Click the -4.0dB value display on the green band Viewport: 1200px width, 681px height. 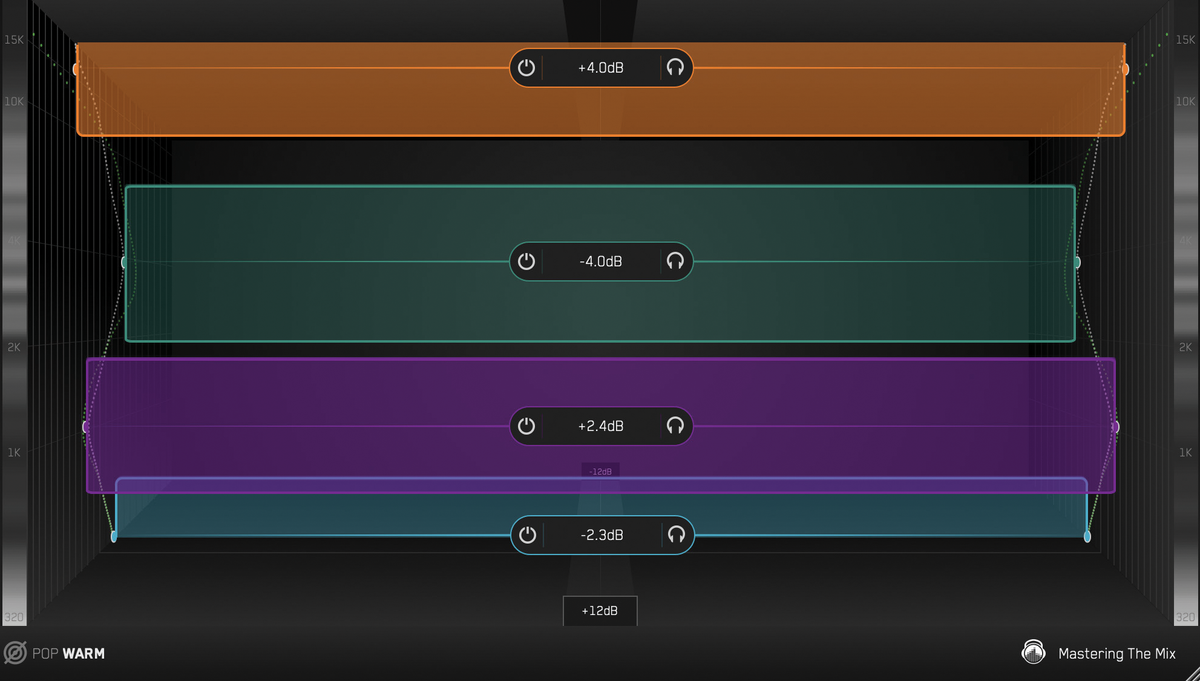point(600,261)
